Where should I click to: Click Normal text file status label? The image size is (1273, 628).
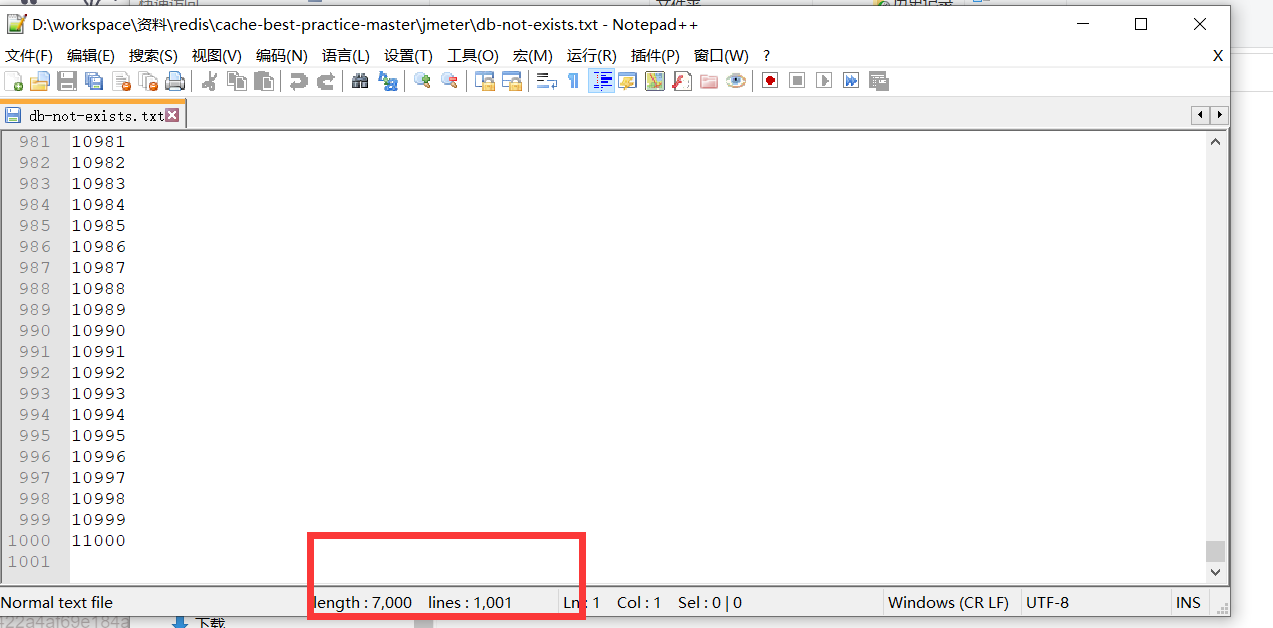(57, 603)
